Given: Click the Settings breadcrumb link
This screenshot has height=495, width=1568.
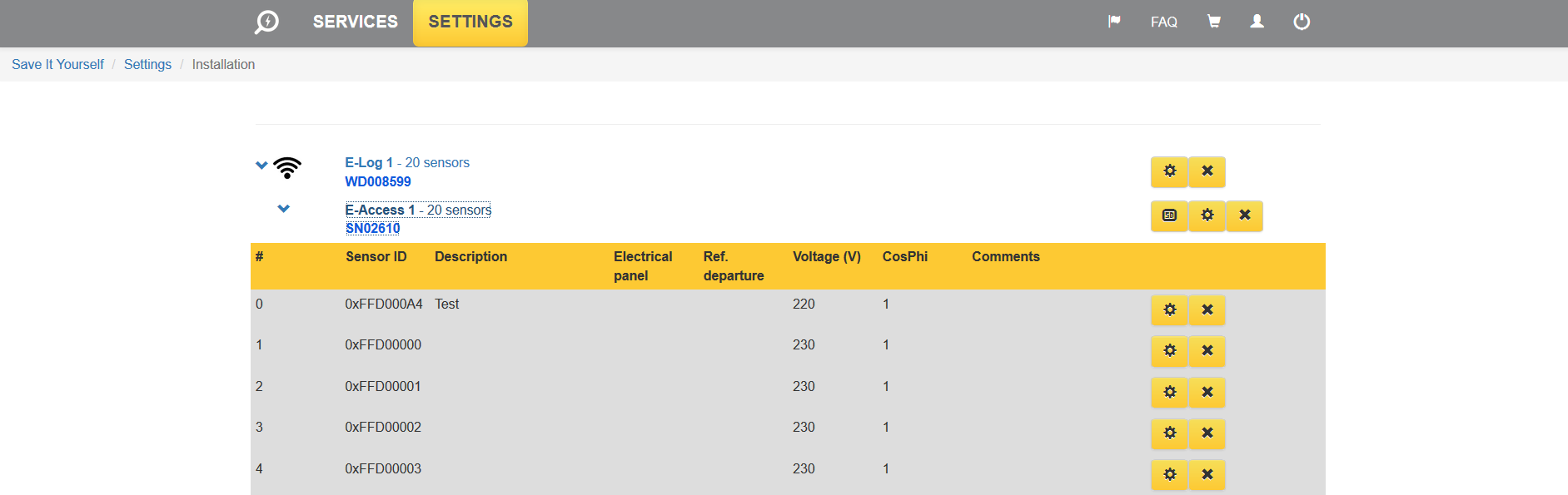Looking at the screenshot, I should pos(147,64).
